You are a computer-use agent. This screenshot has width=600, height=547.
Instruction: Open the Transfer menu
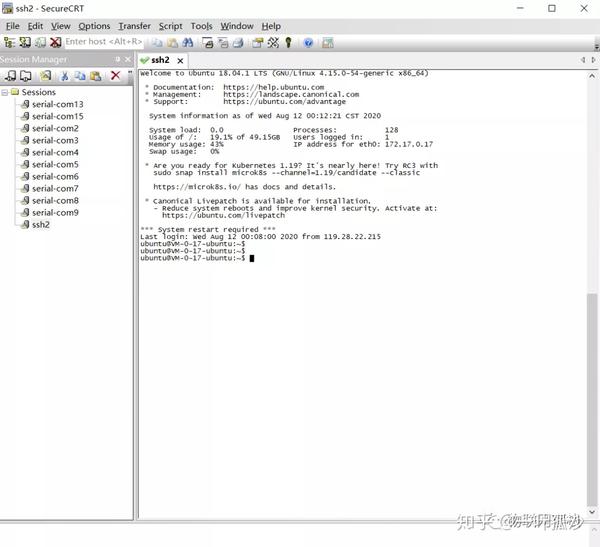[x=134, y=26]
